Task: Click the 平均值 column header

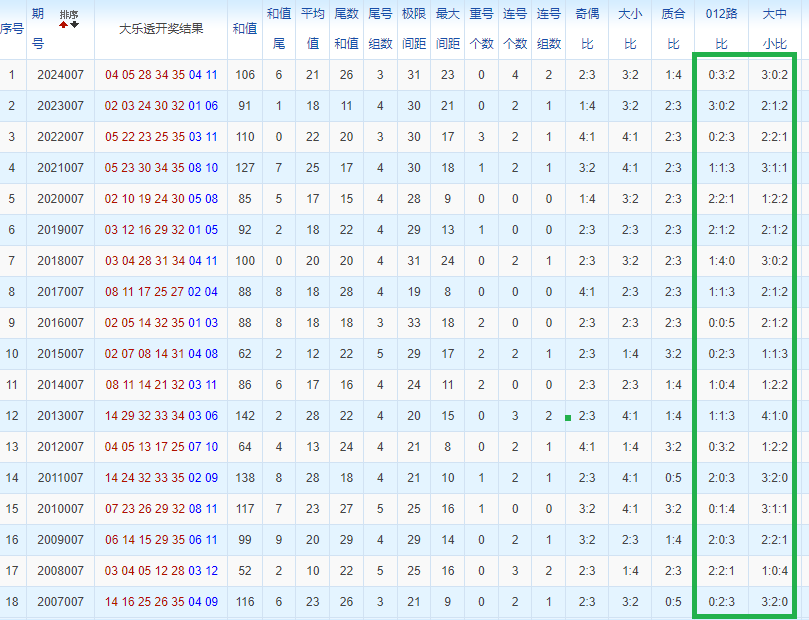Action: (x=313, y=28)
